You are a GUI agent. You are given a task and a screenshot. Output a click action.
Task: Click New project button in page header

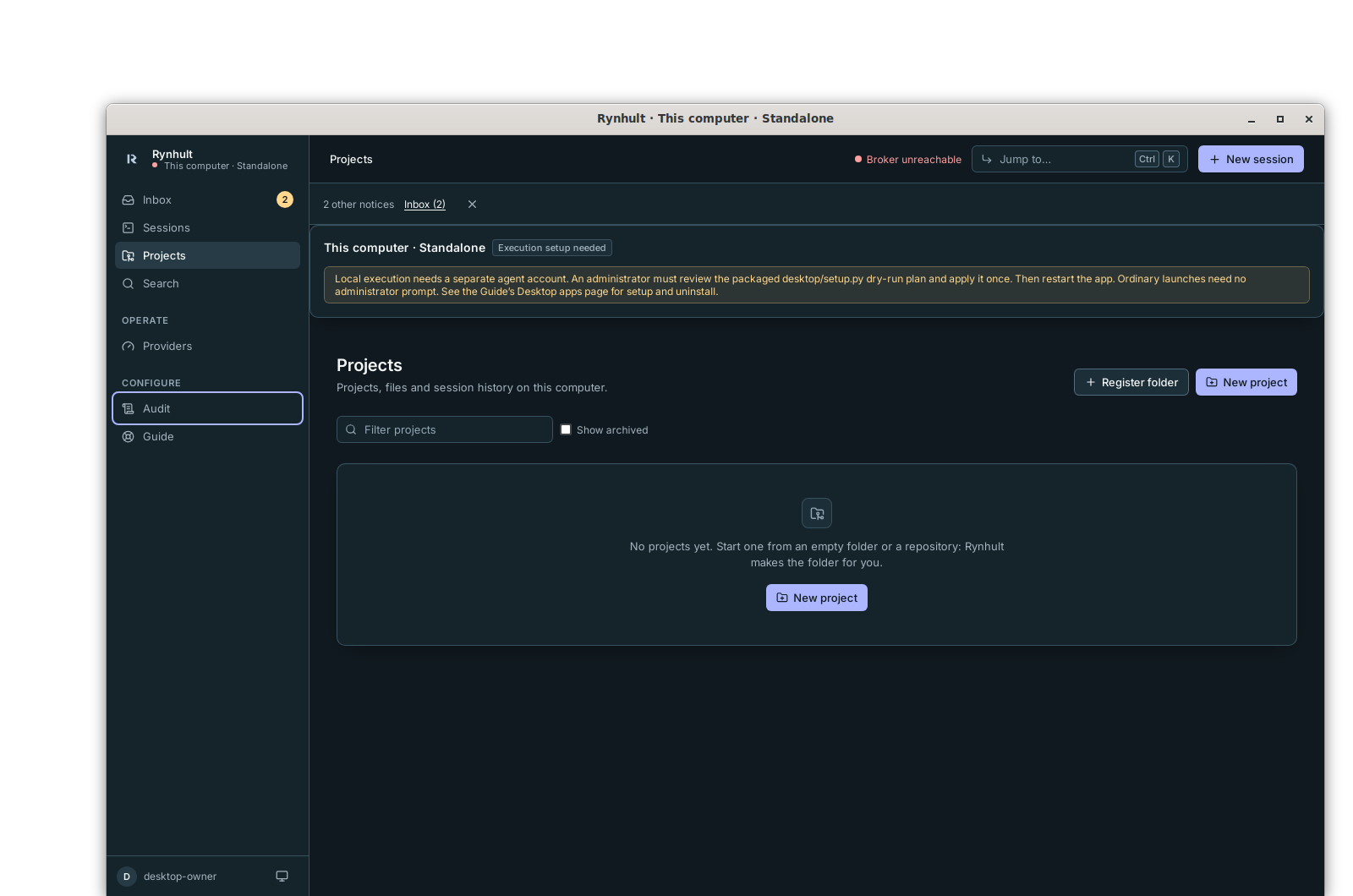(x=1246, y=382)
